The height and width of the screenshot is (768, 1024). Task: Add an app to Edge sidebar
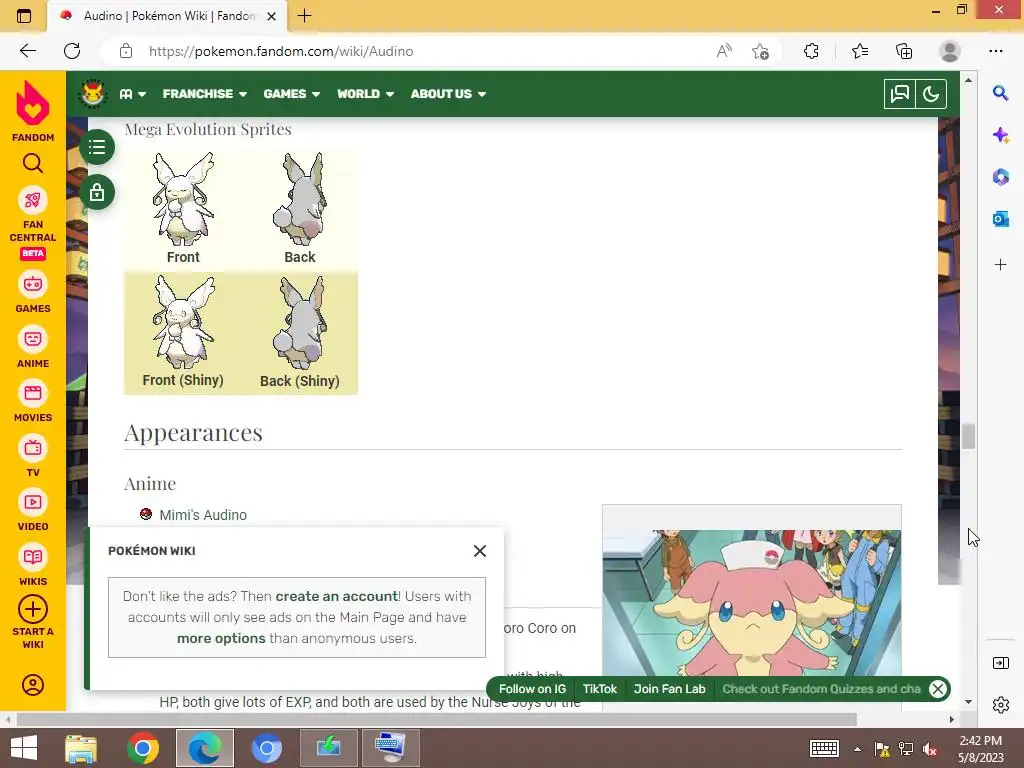click(1000, 264)
